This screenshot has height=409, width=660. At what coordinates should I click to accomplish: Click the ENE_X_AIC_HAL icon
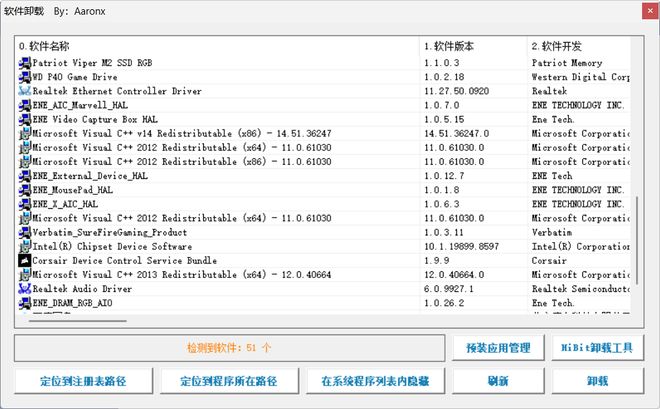click(25, 204)
